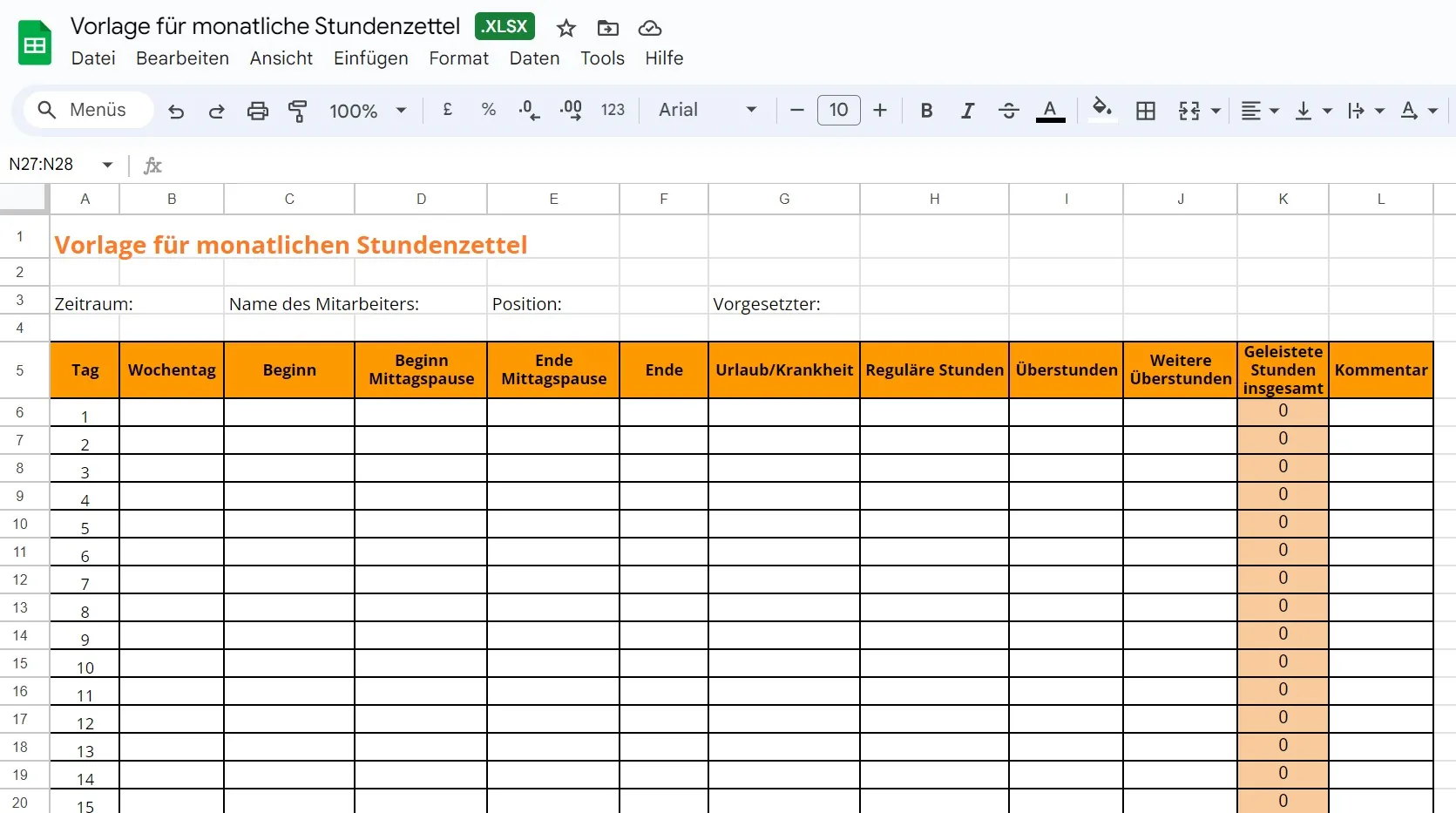Open the move to folder icon

pos(608,28)
